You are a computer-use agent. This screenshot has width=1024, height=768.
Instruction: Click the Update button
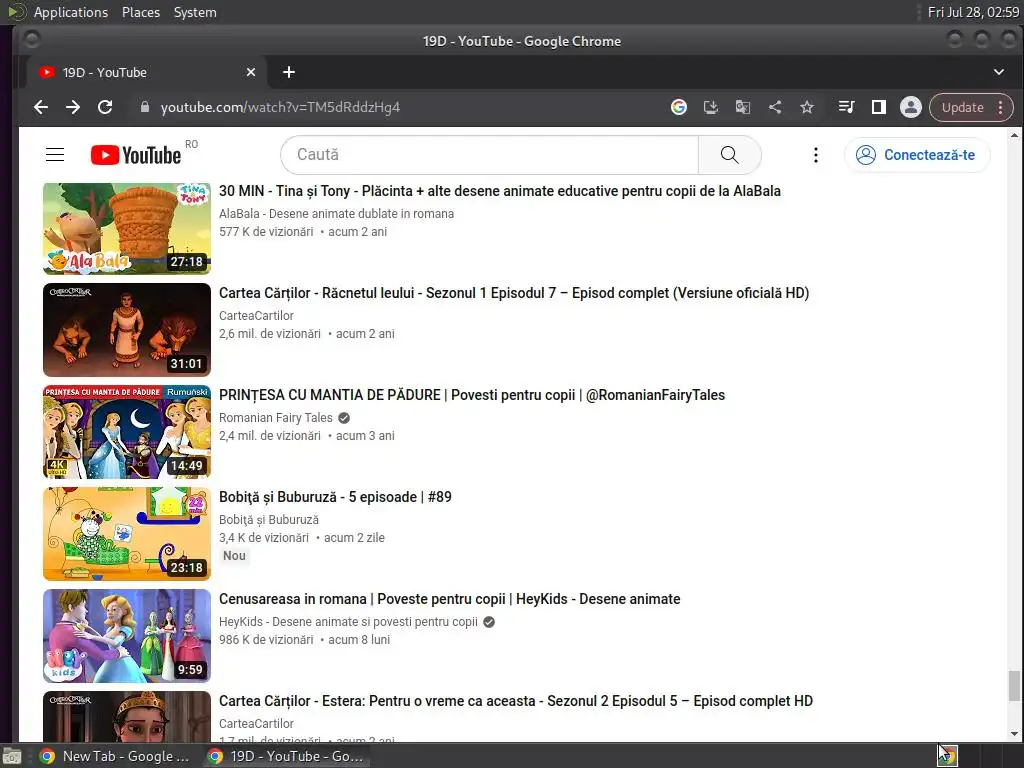click(x=962, y=107)
